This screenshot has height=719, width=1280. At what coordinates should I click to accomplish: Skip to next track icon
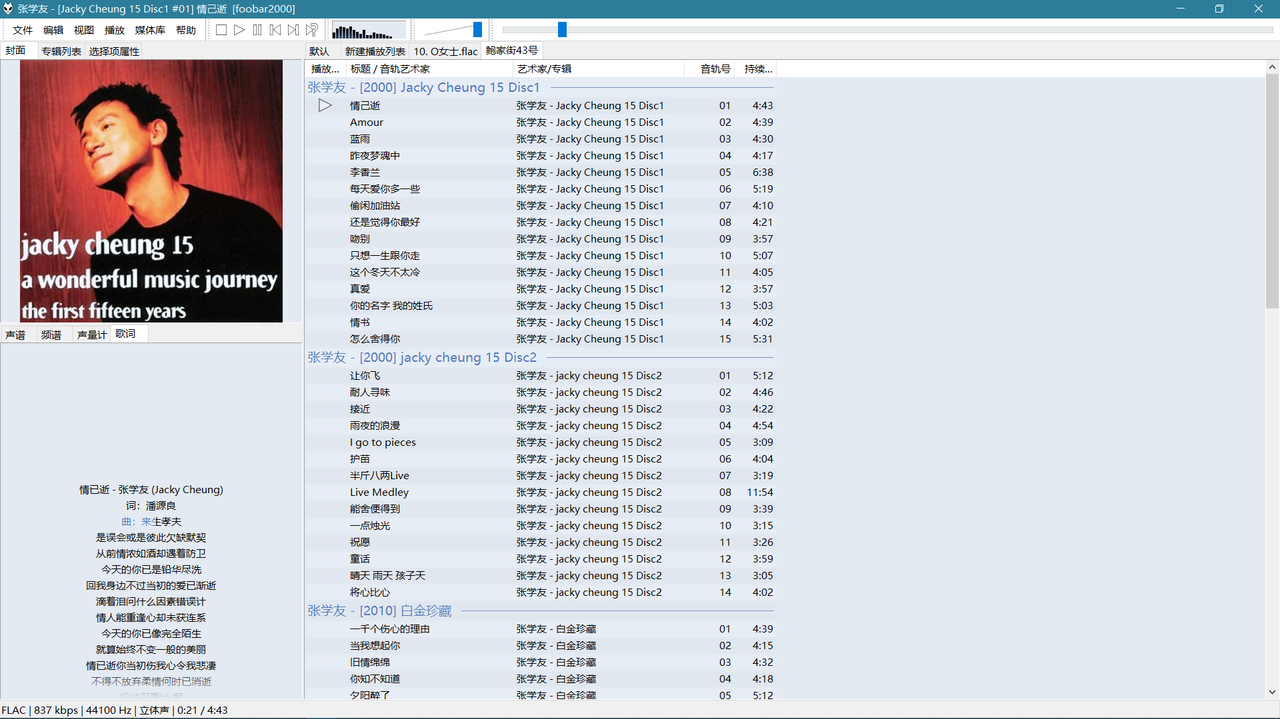point(293,30)
